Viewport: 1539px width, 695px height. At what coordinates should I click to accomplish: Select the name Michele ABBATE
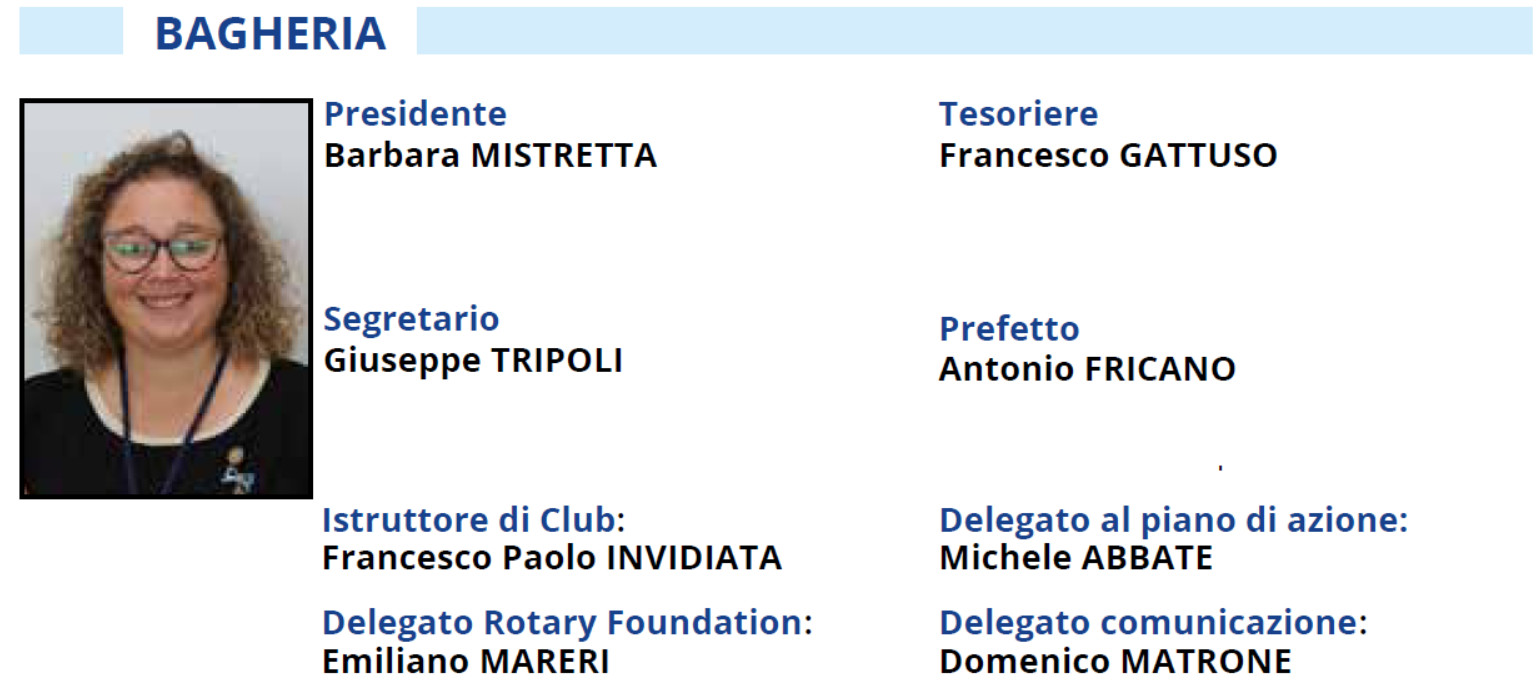point(1076,558)
